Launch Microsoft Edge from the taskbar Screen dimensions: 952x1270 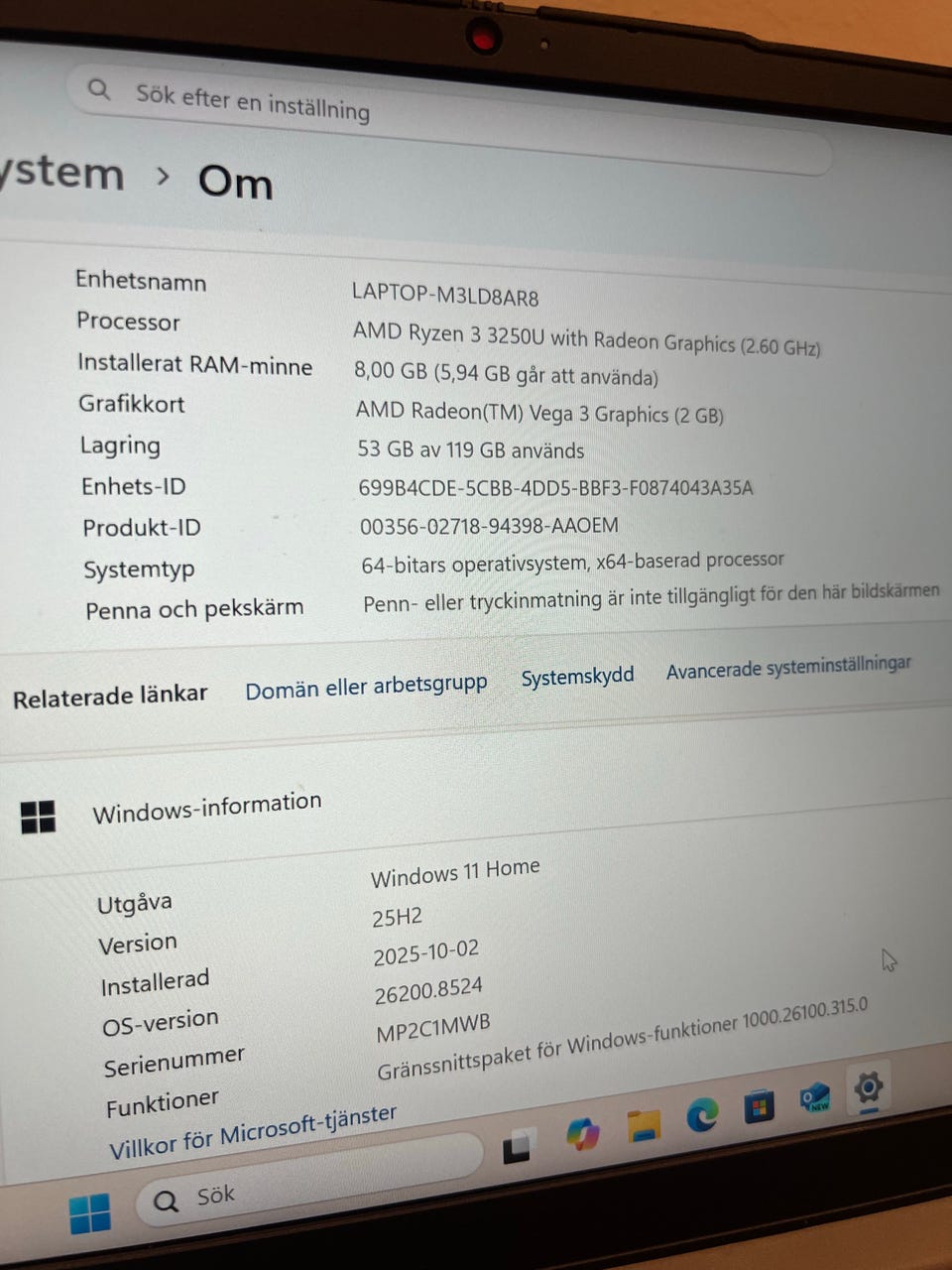[x=702, y=1116]
